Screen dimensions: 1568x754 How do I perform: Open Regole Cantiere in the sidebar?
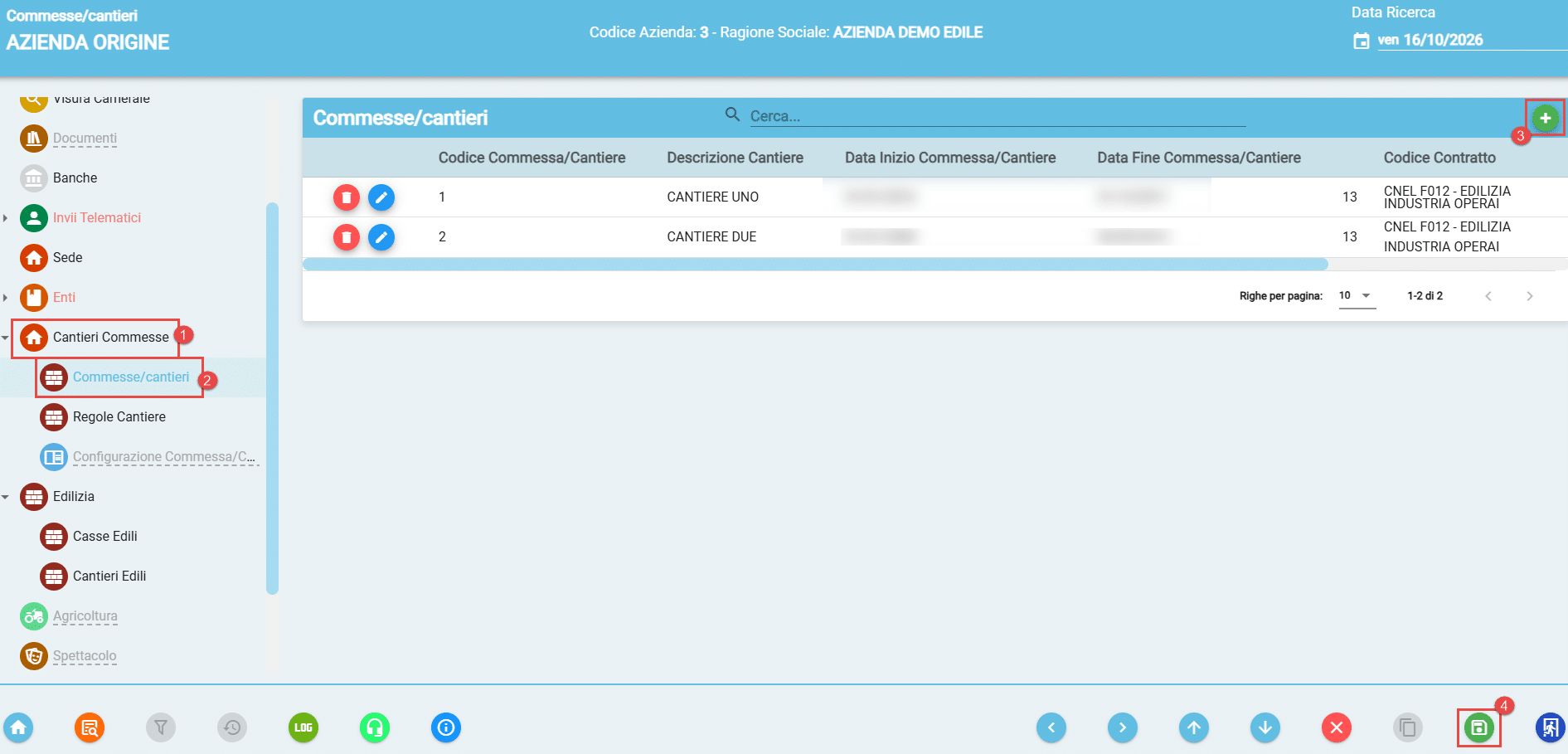coord(119,417)
